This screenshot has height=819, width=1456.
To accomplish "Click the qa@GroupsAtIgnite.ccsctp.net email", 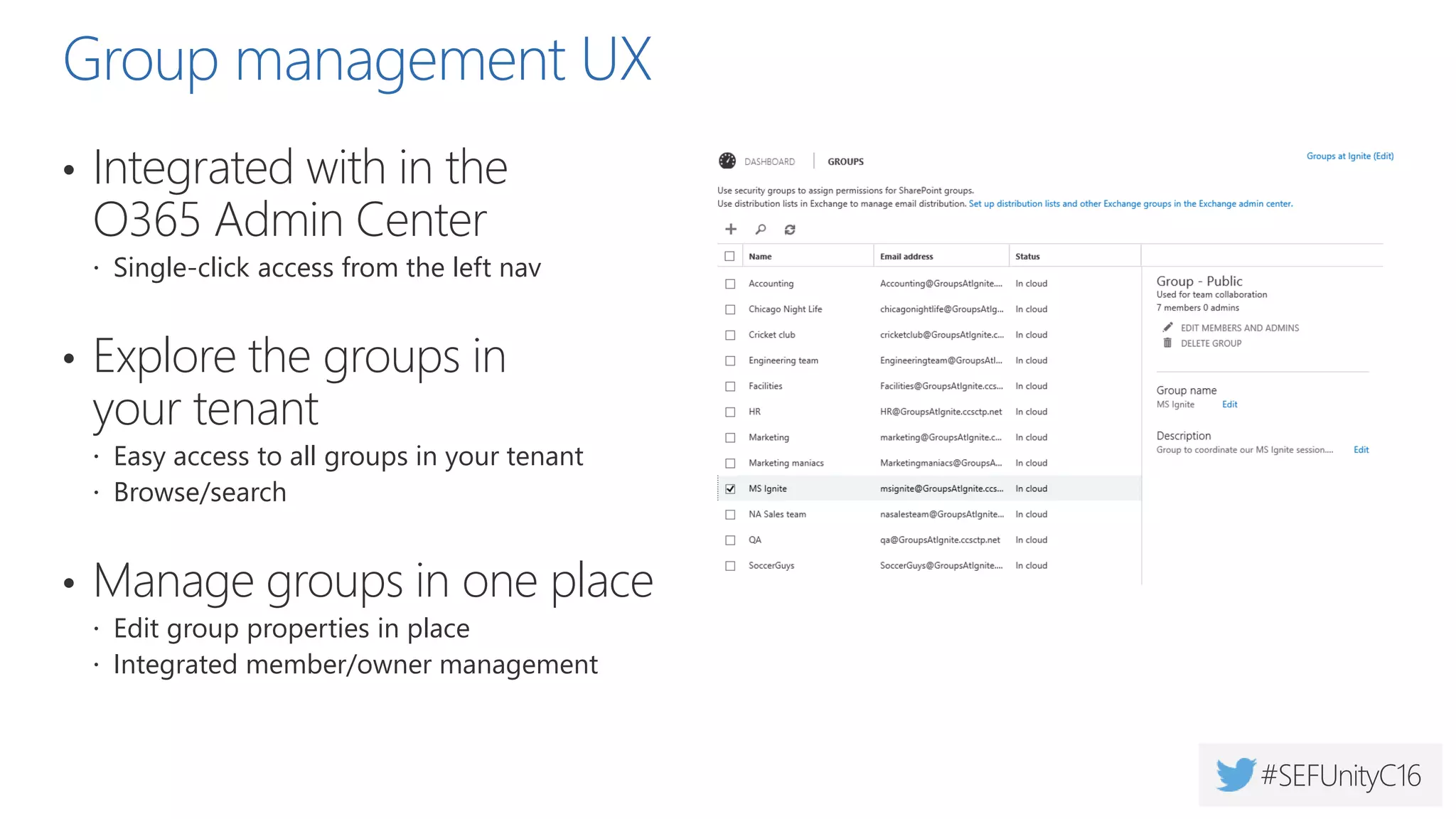I will 940,540.
